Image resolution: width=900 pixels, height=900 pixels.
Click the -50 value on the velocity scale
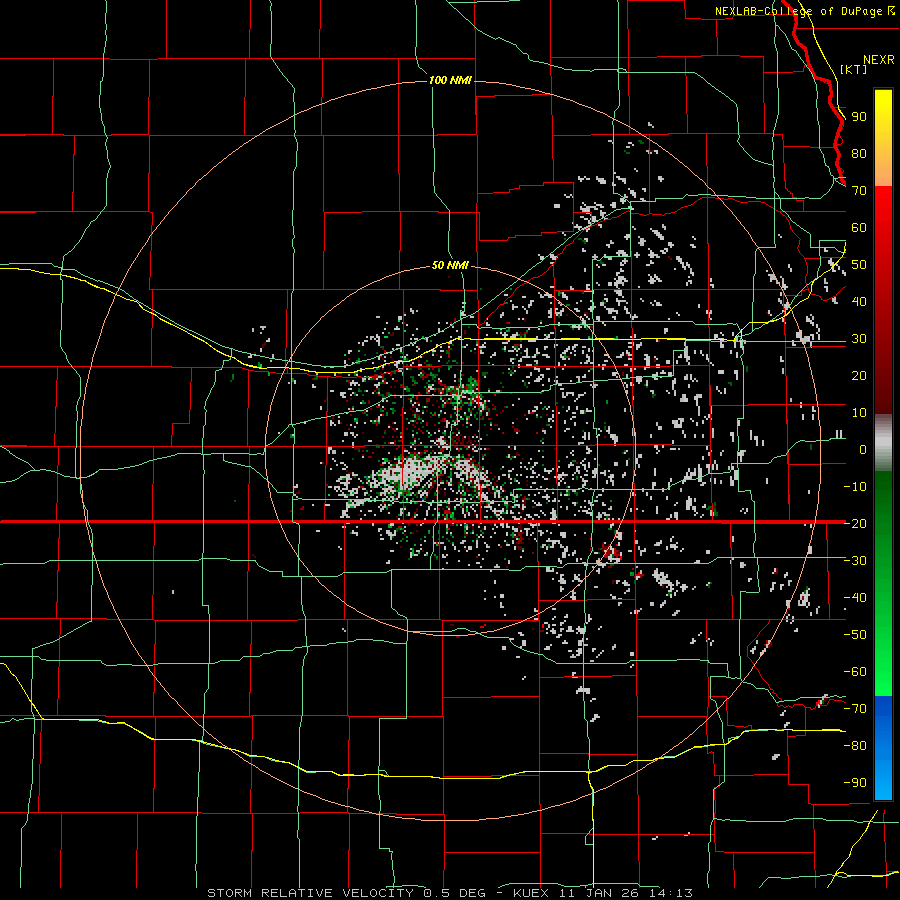coord(855,634)
